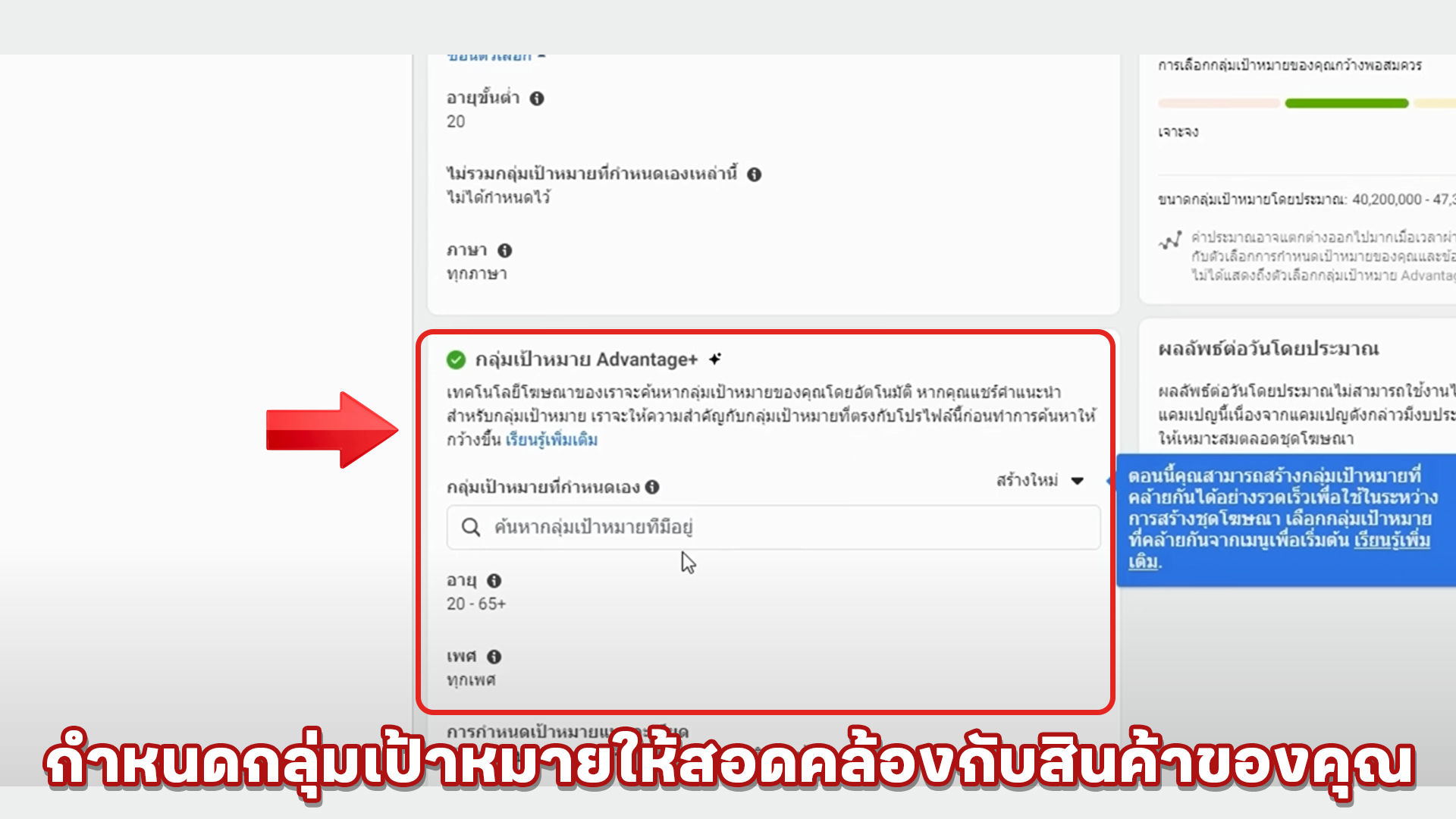Click the green audience size meter bar
The height and width of the screenshot is (819, 1456).
point(1347,103)
